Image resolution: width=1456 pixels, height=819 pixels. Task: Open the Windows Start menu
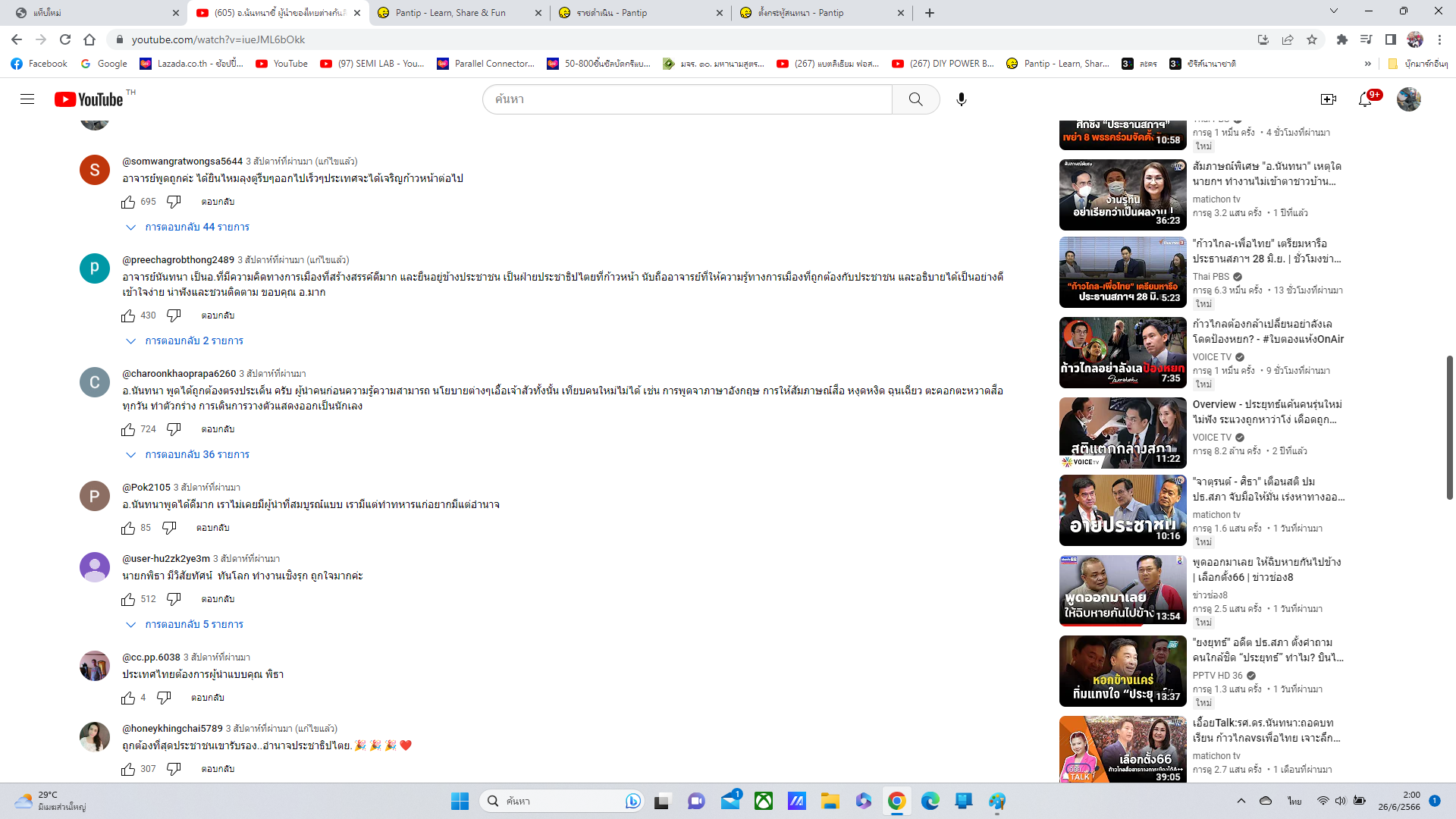(460, 801)
